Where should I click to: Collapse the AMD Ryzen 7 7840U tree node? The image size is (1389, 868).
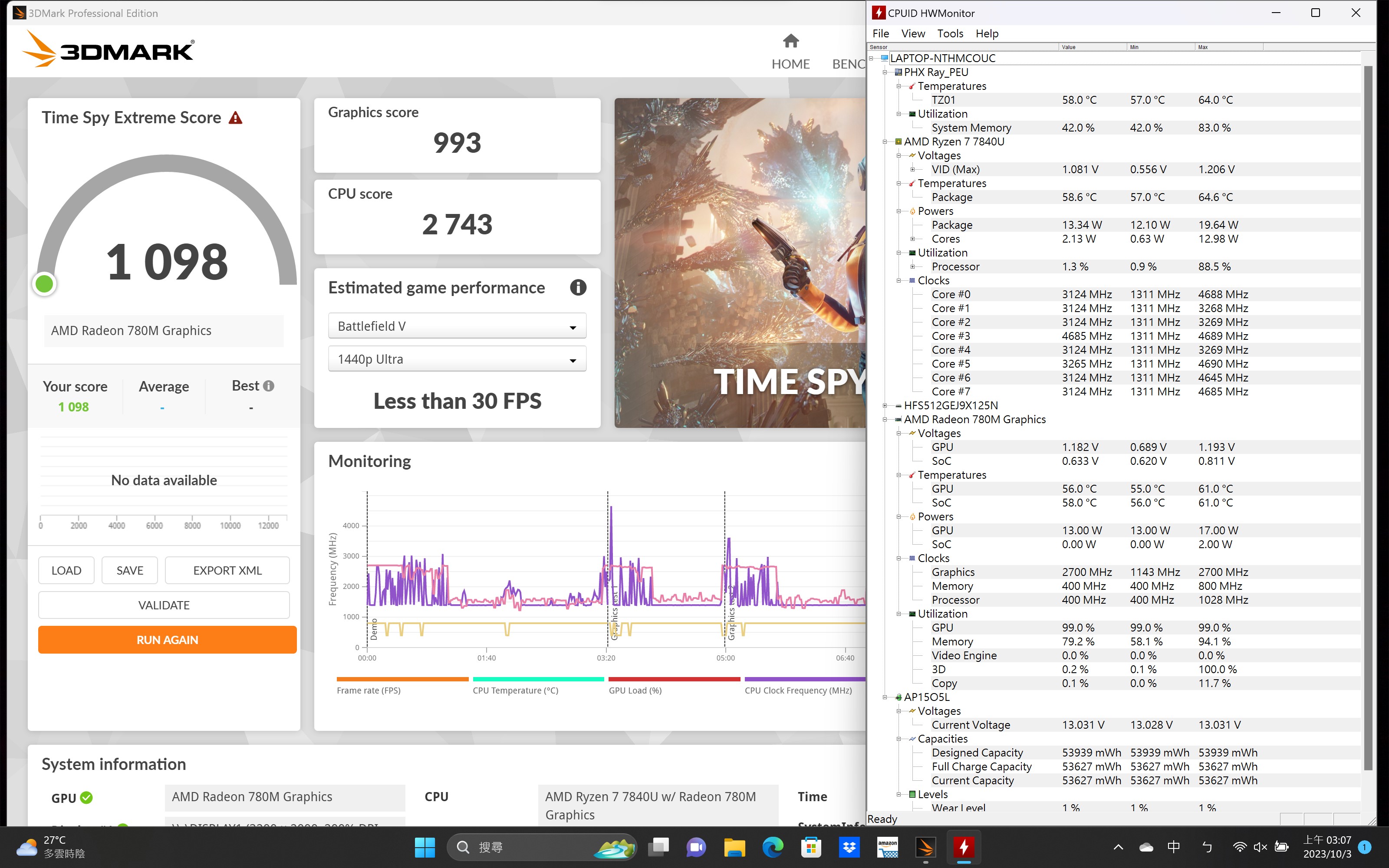[x=885, y=142]
